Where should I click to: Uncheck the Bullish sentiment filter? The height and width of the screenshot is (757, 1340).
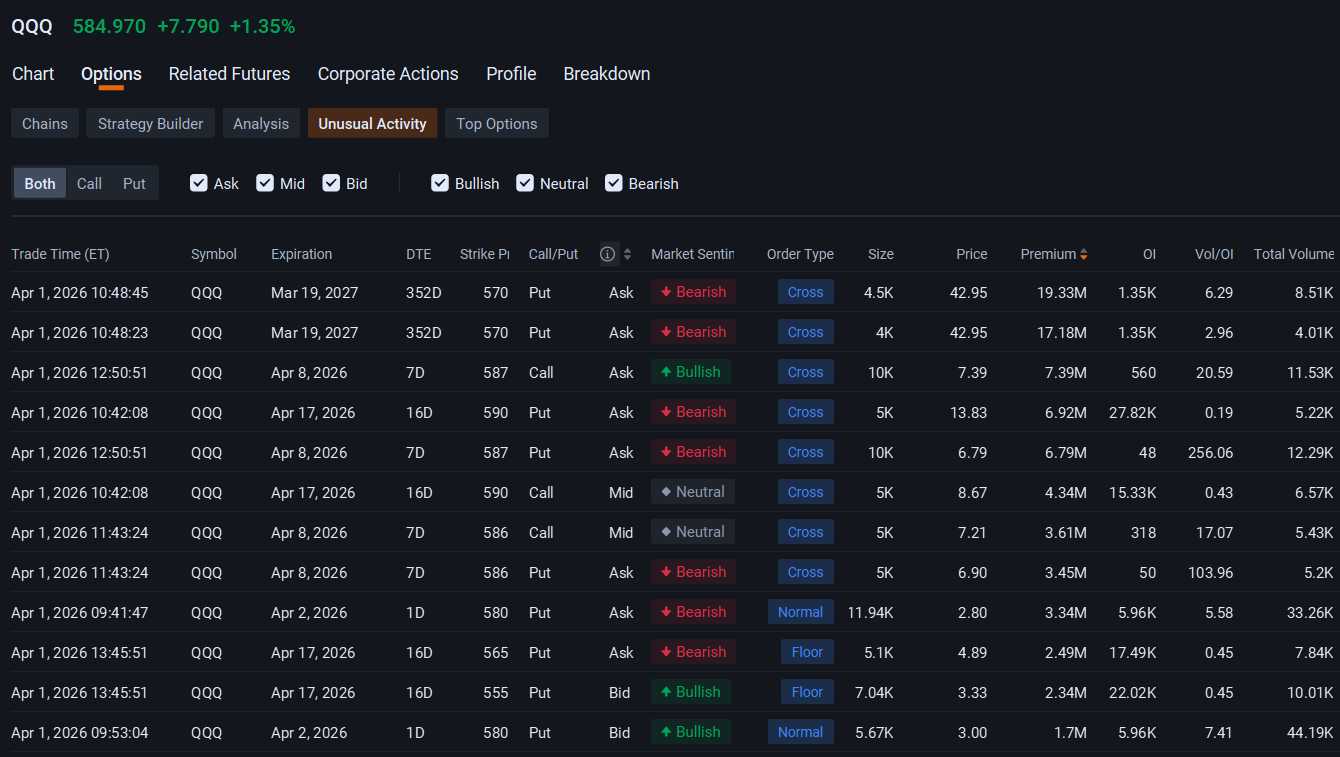440,183
